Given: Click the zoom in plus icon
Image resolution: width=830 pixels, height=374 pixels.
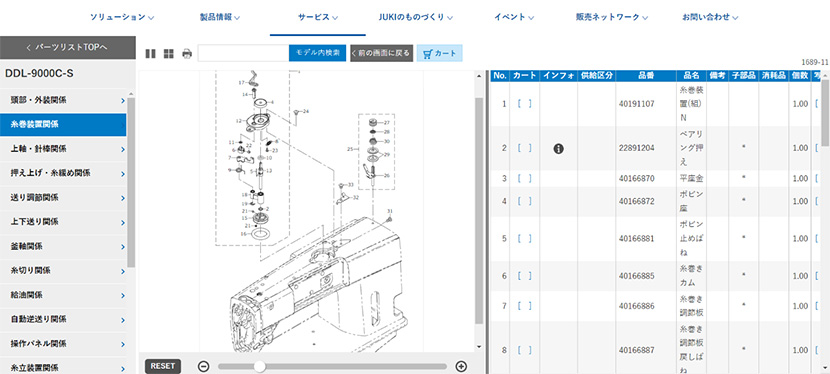Looking at the screenshot, I should tap(462, 366).
